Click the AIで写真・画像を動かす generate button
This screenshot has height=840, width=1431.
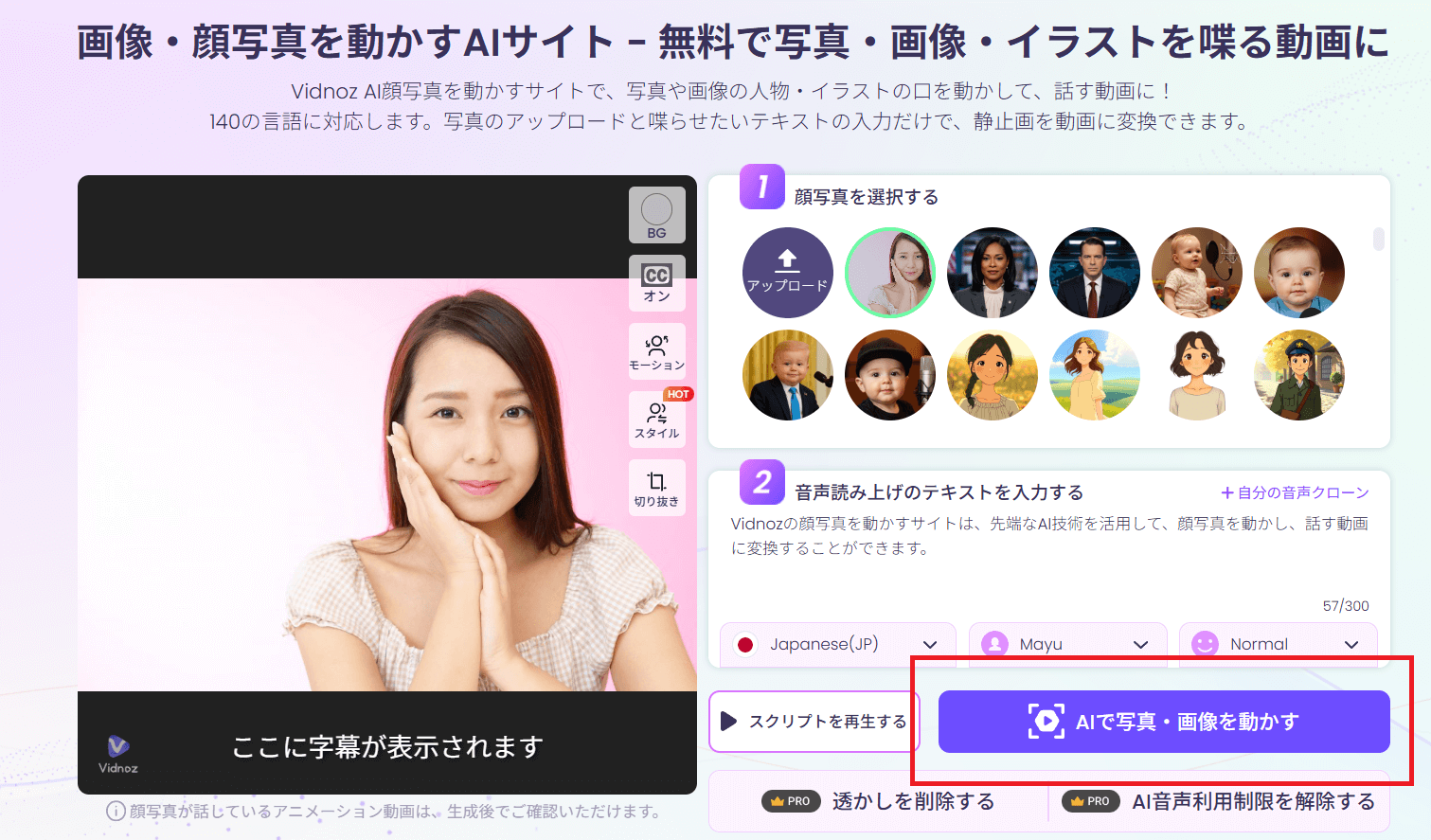pyautogui.click(x=1163, y=721)
